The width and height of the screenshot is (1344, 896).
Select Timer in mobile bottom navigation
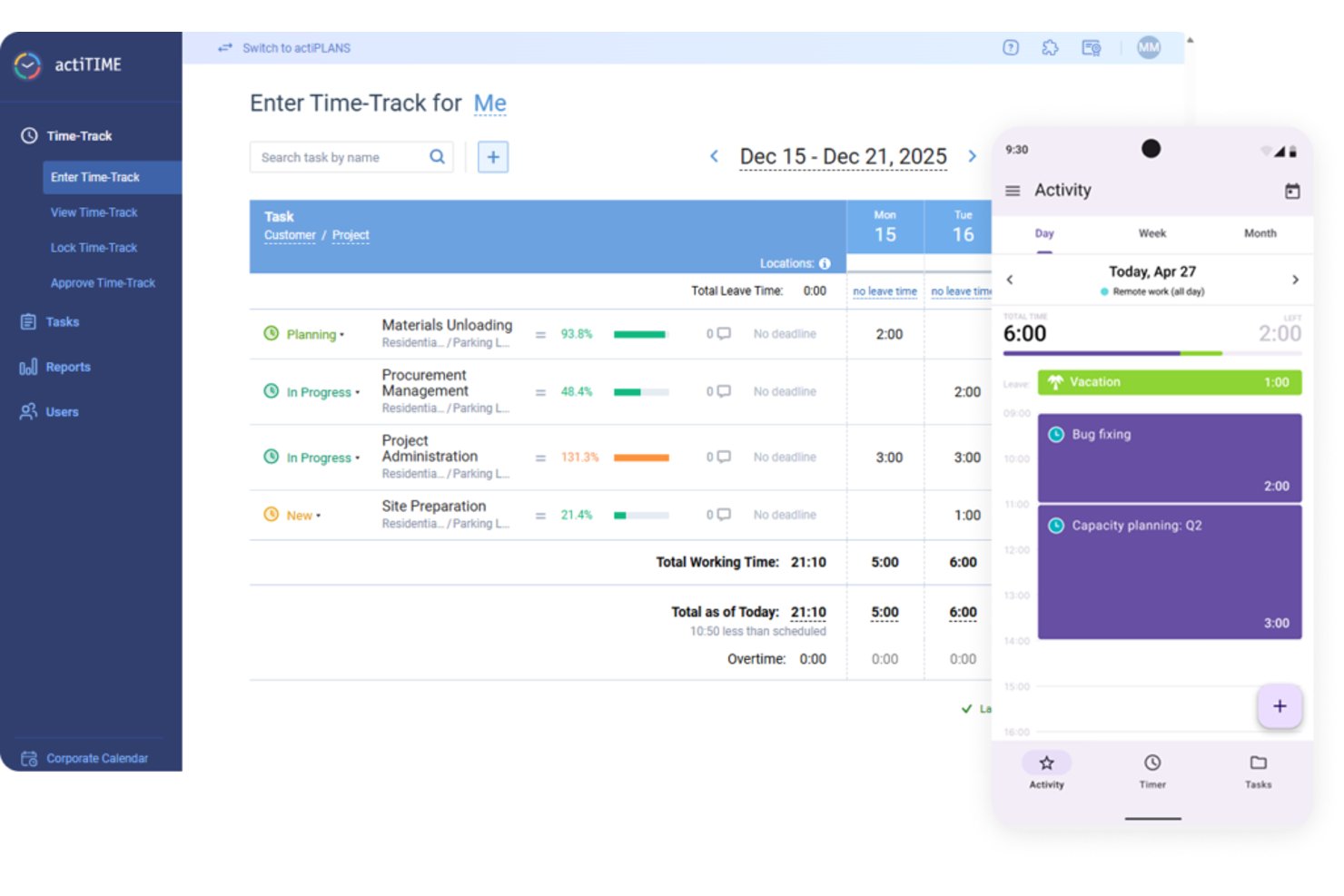[1152, 771]
